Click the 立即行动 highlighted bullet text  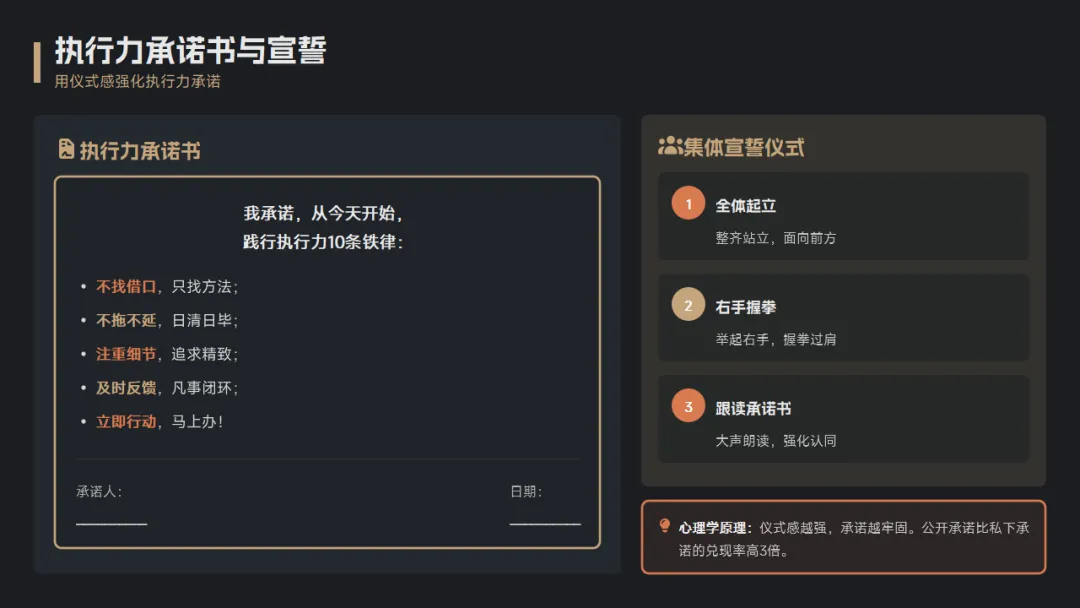click(126, 421)
